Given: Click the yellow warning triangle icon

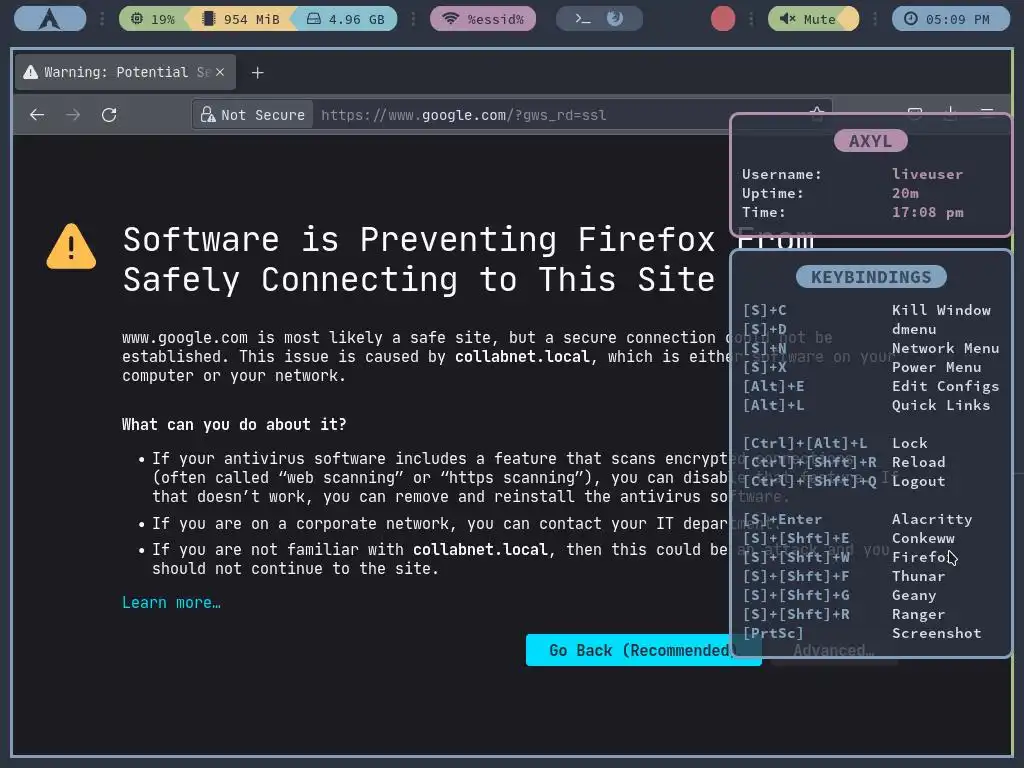Looking at the screenshot, I should click(x=71, y=247).
